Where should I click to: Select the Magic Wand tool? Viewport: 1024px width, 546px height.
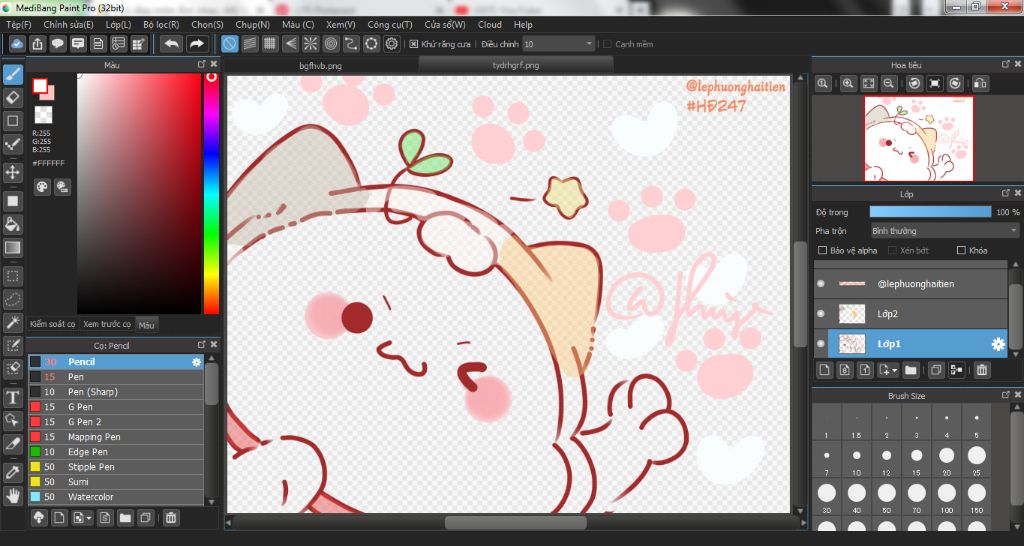coord(13,322)
